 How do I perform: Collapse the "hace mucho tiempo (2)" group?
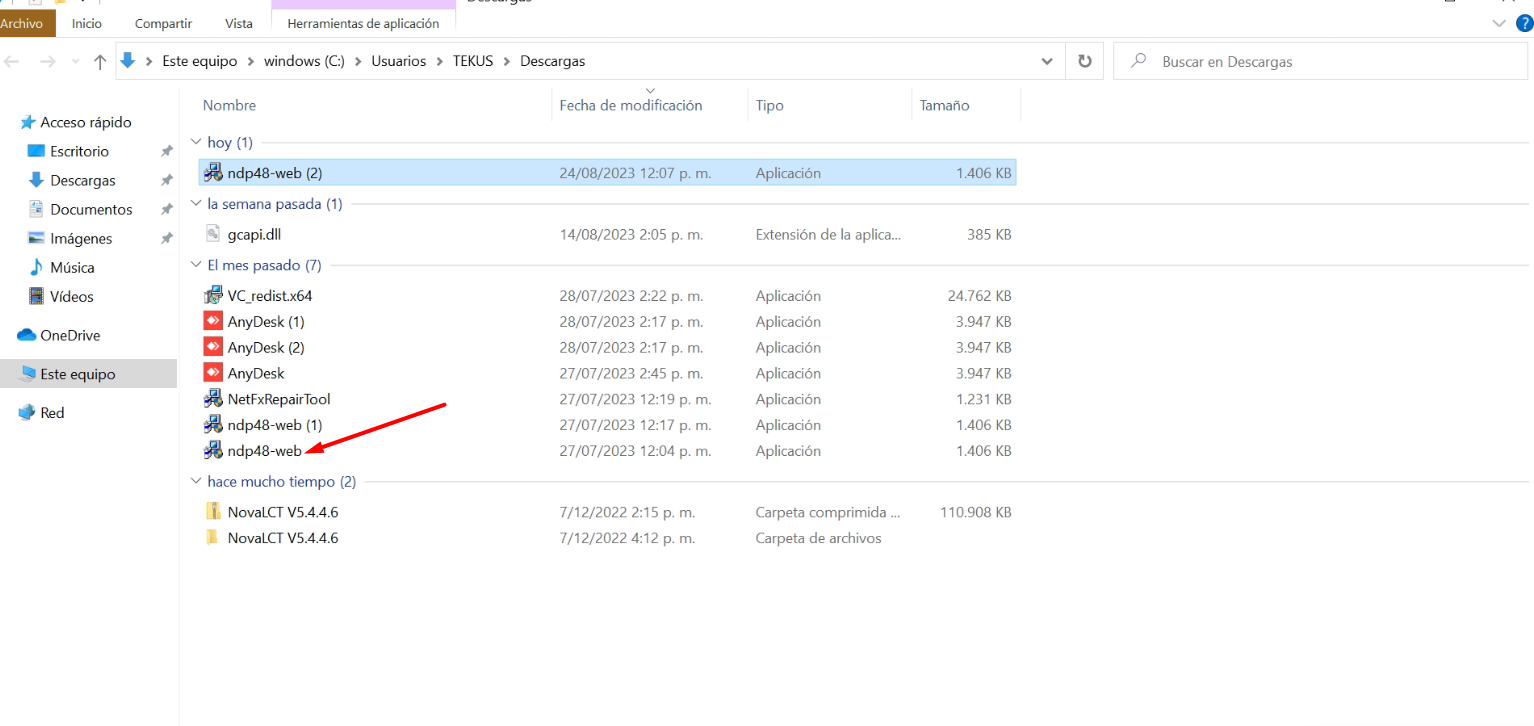pyautogui.click(x=196, y=482)
